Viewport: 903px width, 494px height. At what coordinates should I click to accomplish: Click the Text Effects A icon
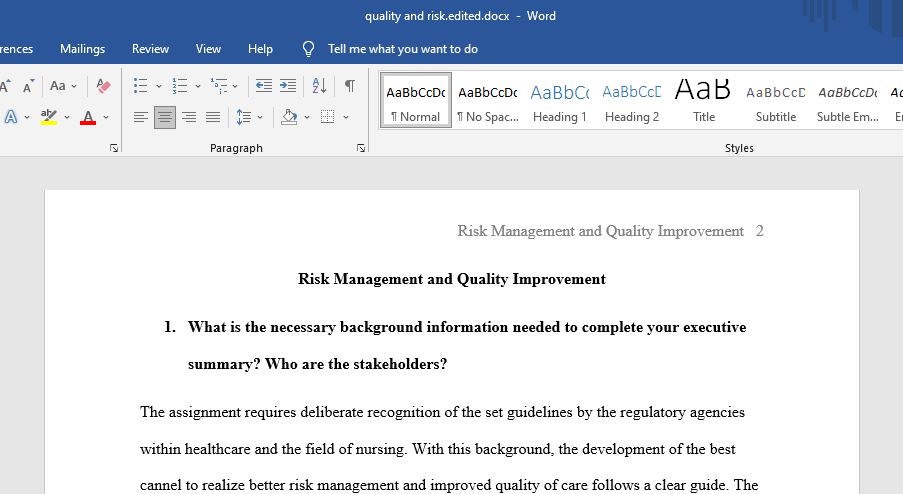(10, 117)
